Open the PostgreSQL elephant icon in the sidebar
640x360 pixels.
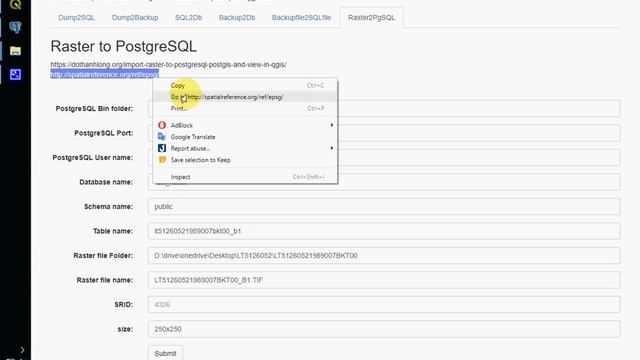pos(15,27)
